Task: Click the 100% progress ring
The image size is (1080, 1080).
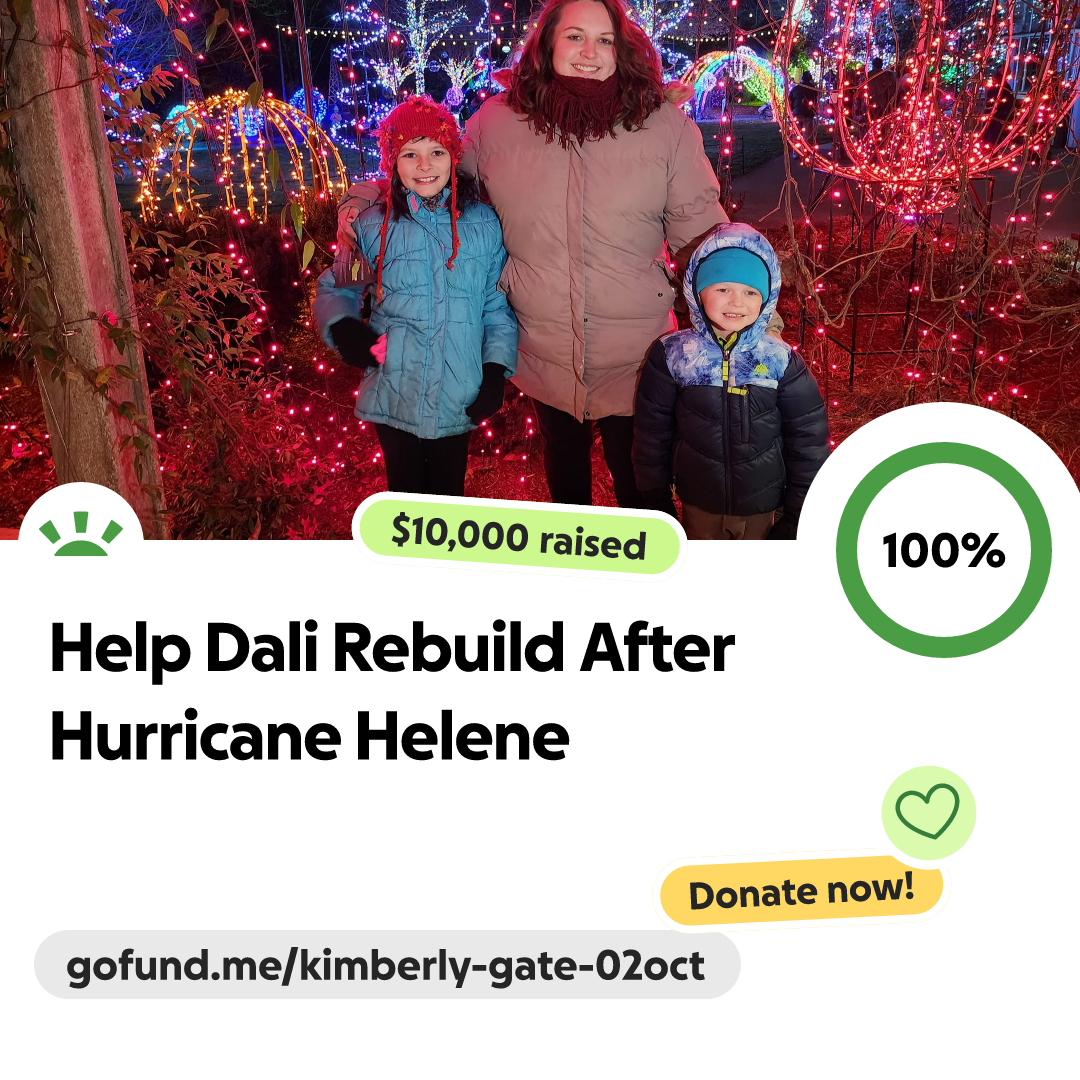Action: click(944, 550)
